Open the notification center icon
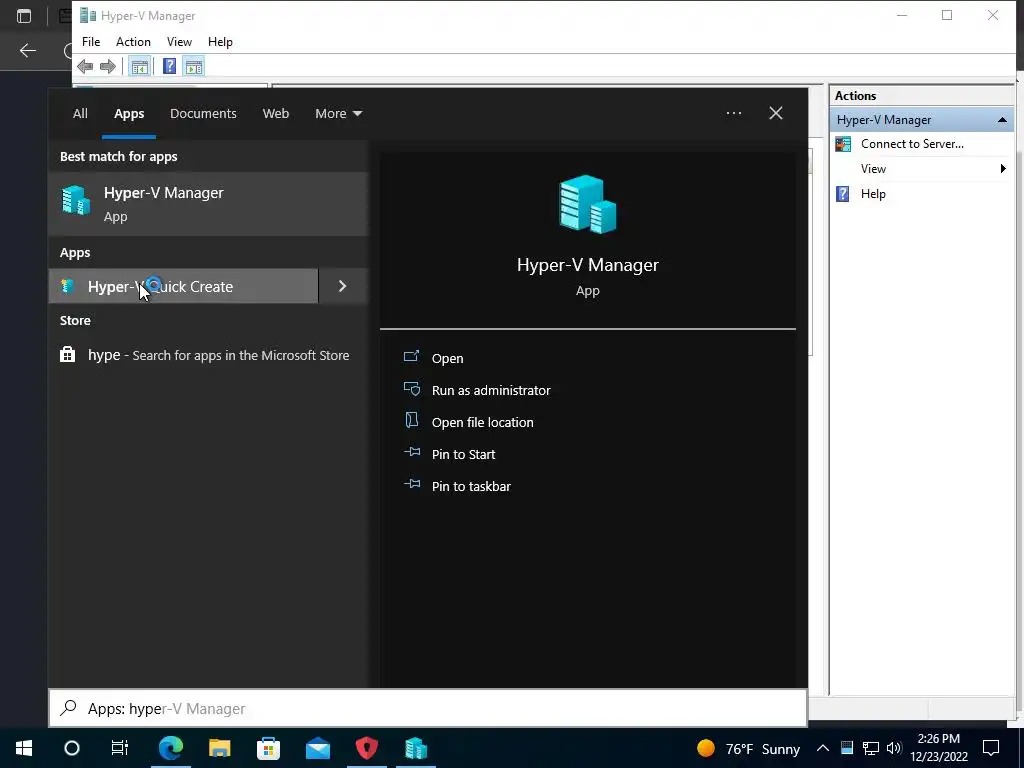 point(991,748)
